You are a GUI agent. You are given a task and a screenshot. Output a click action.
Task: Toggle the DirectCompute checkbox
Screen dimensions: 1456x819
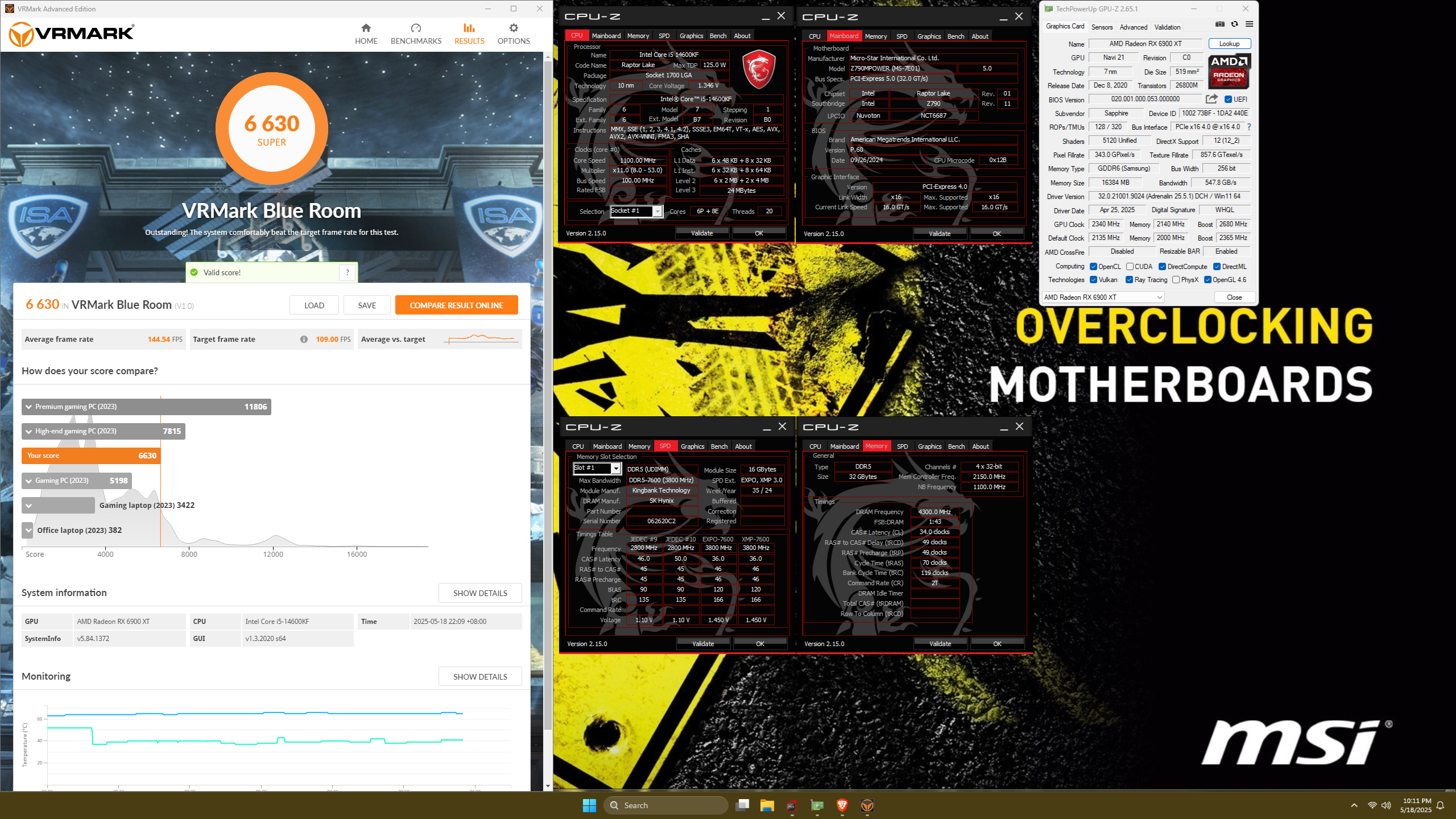coord(1163,267)
